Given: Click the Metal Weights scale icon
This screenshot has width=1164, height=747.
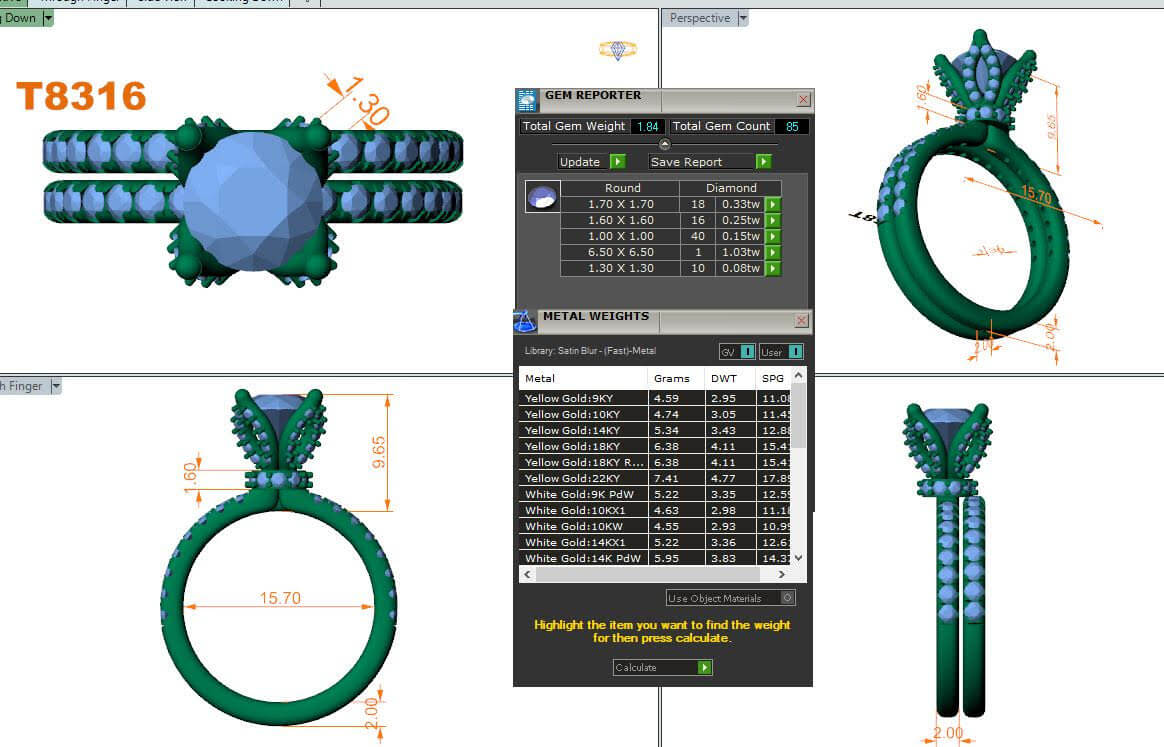Looking at the screenshot, I should (525, 321).
